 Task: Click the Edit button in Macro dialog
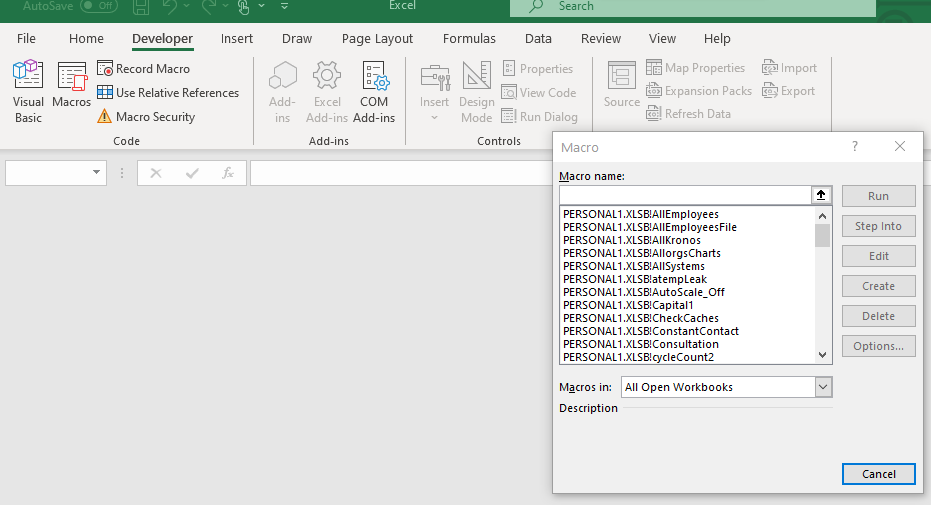(x=878, y=256)
